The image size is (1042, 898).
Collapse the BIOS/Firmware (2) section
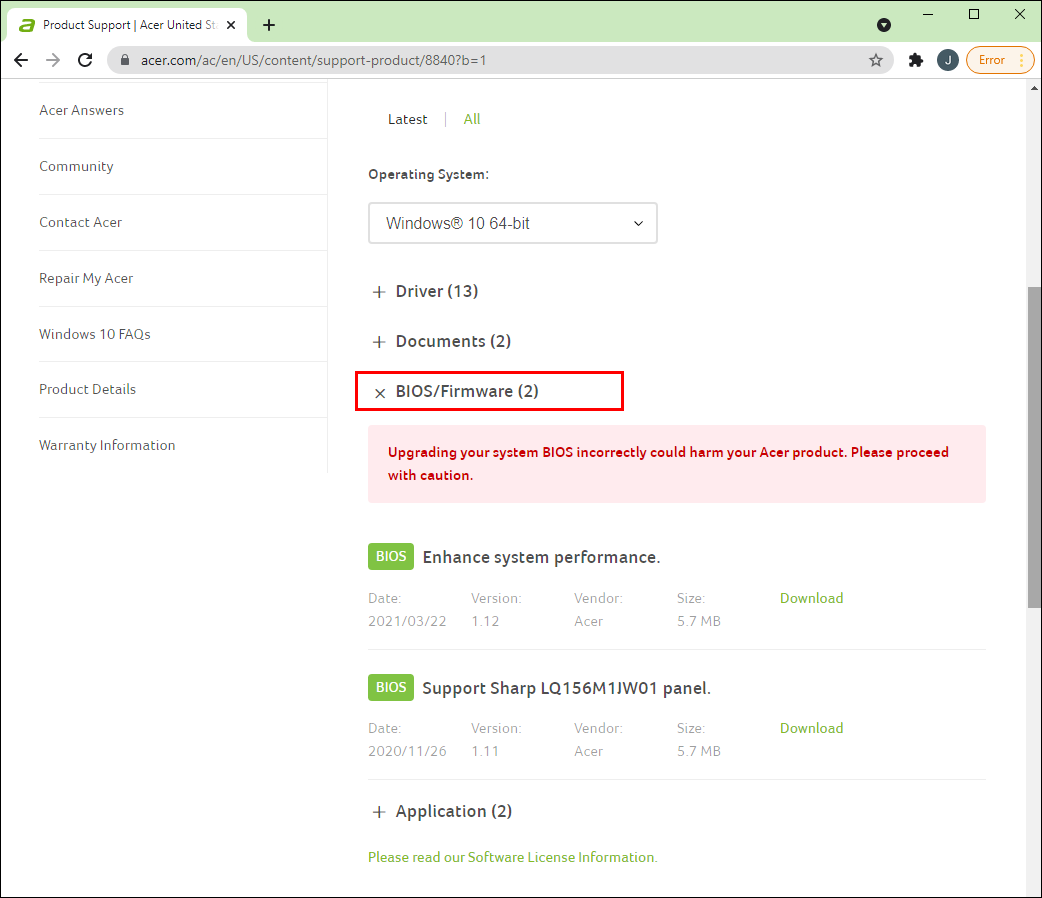pyautogui.click(x=456, y=392)
